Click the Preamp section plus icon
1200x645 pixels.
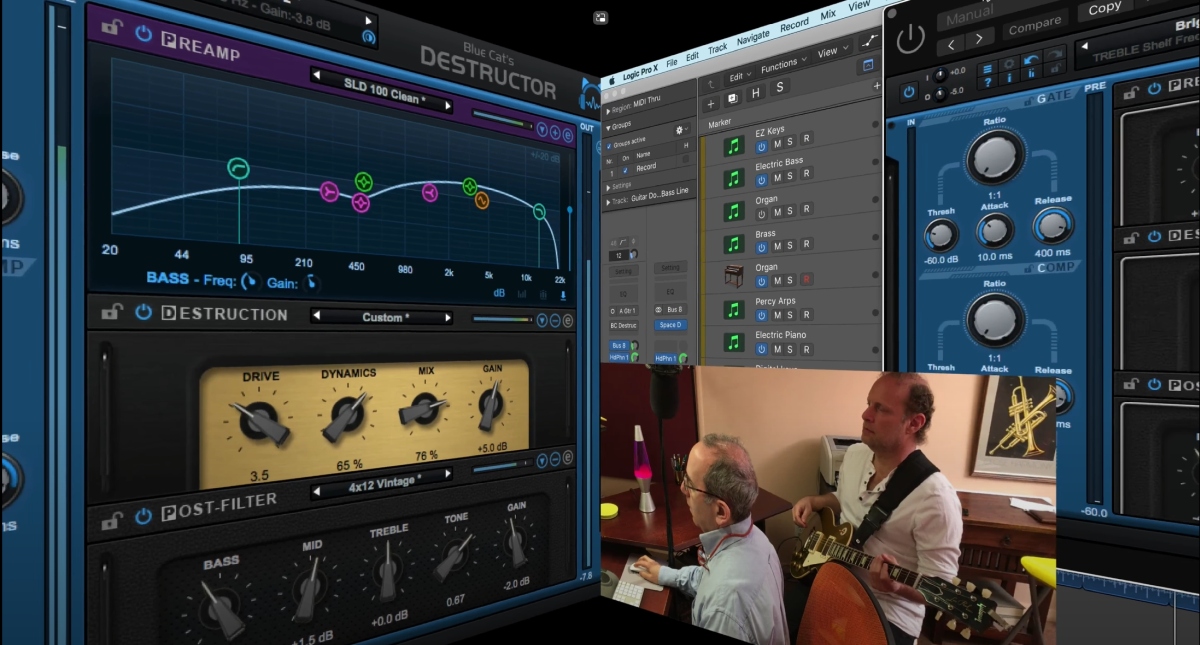pos(555,132)
